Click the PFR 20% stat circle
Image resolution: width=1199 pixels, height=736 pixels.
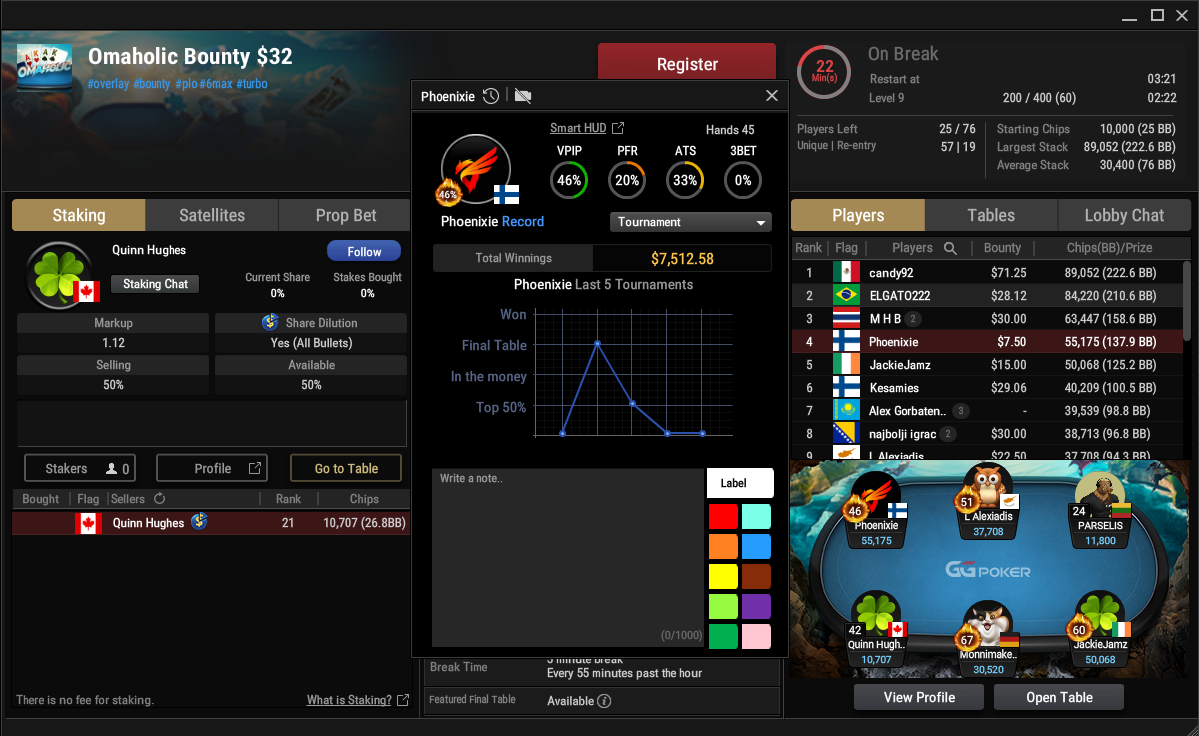pos(627,180)
